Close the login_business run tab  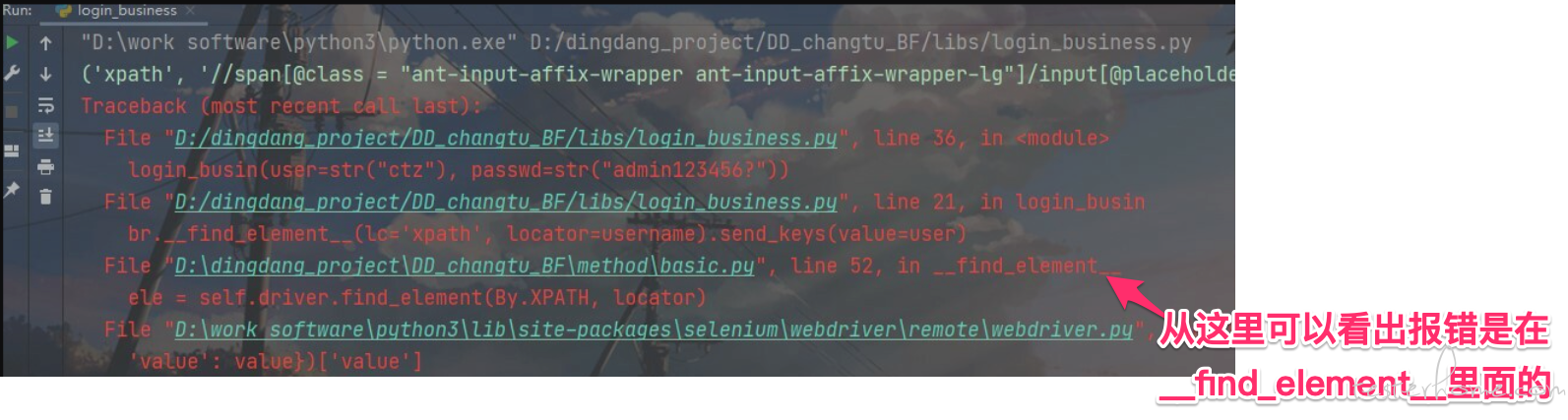point(191,11)
